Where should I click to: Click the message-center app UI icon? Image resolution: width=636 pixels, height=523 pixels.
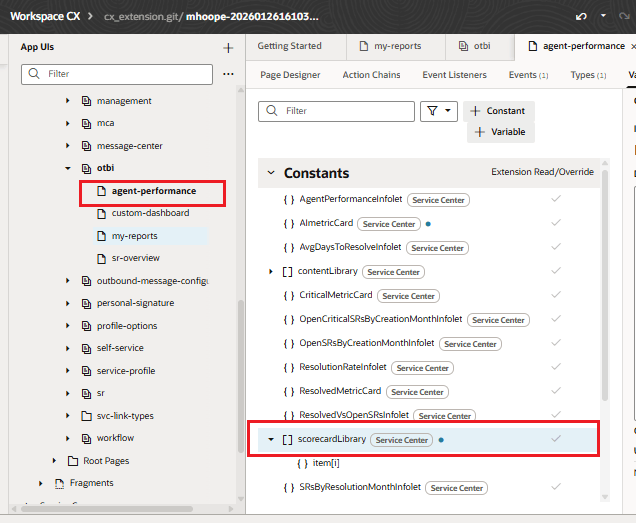click(86, 145)
